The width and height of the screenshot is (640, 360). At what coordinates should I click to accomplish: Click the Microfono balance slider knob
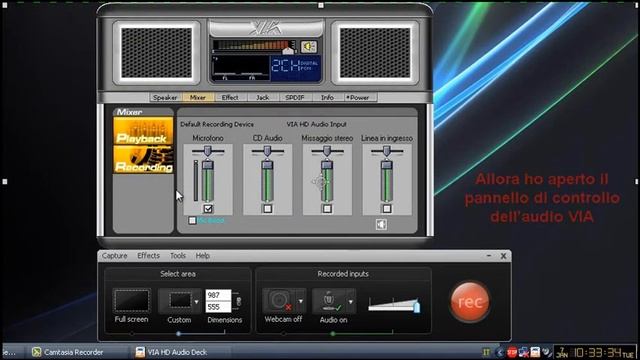pos(208,151)
